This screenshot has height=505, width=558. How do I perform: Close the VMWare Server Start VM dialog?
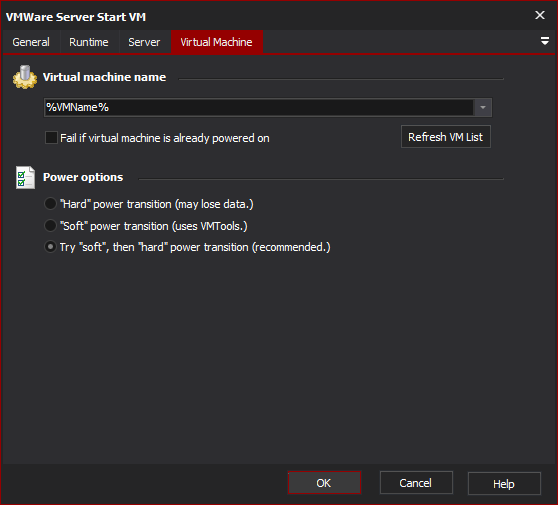(x=540, y=15)
